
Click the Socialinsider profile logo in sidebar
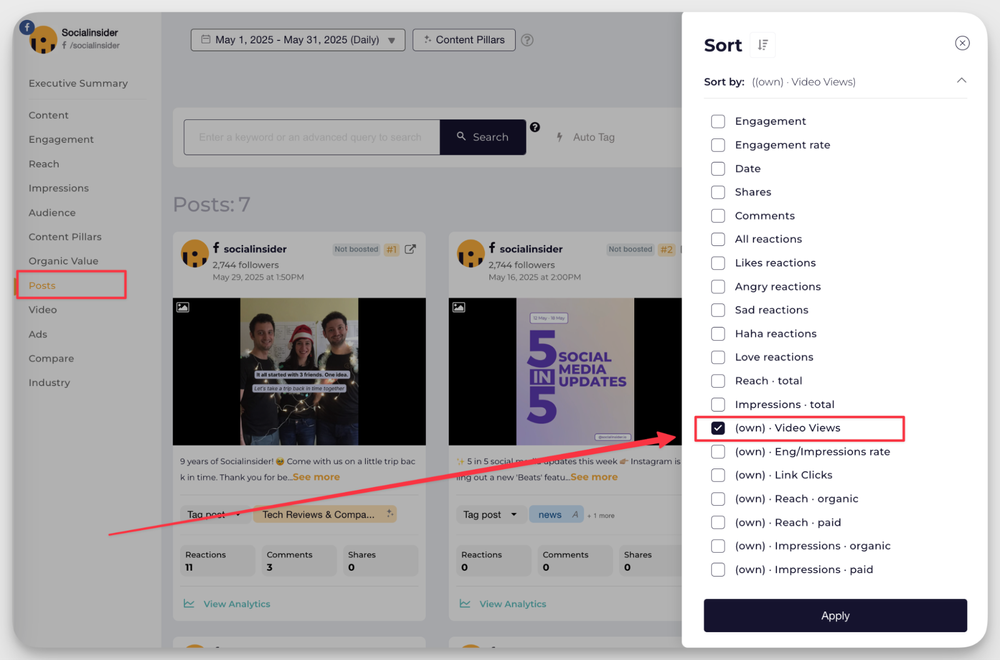(x=43, y=40)
